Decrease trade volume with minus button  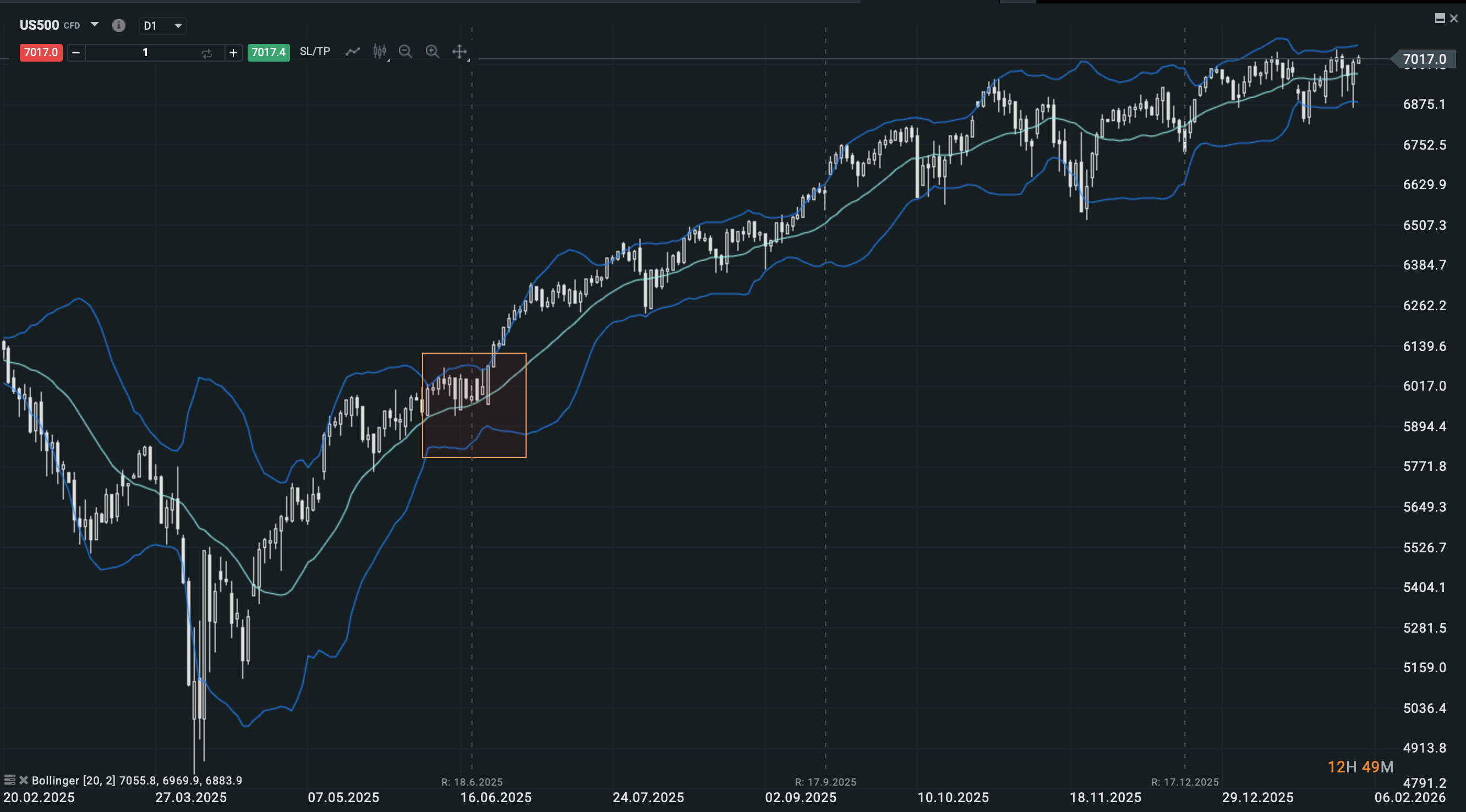76,53
